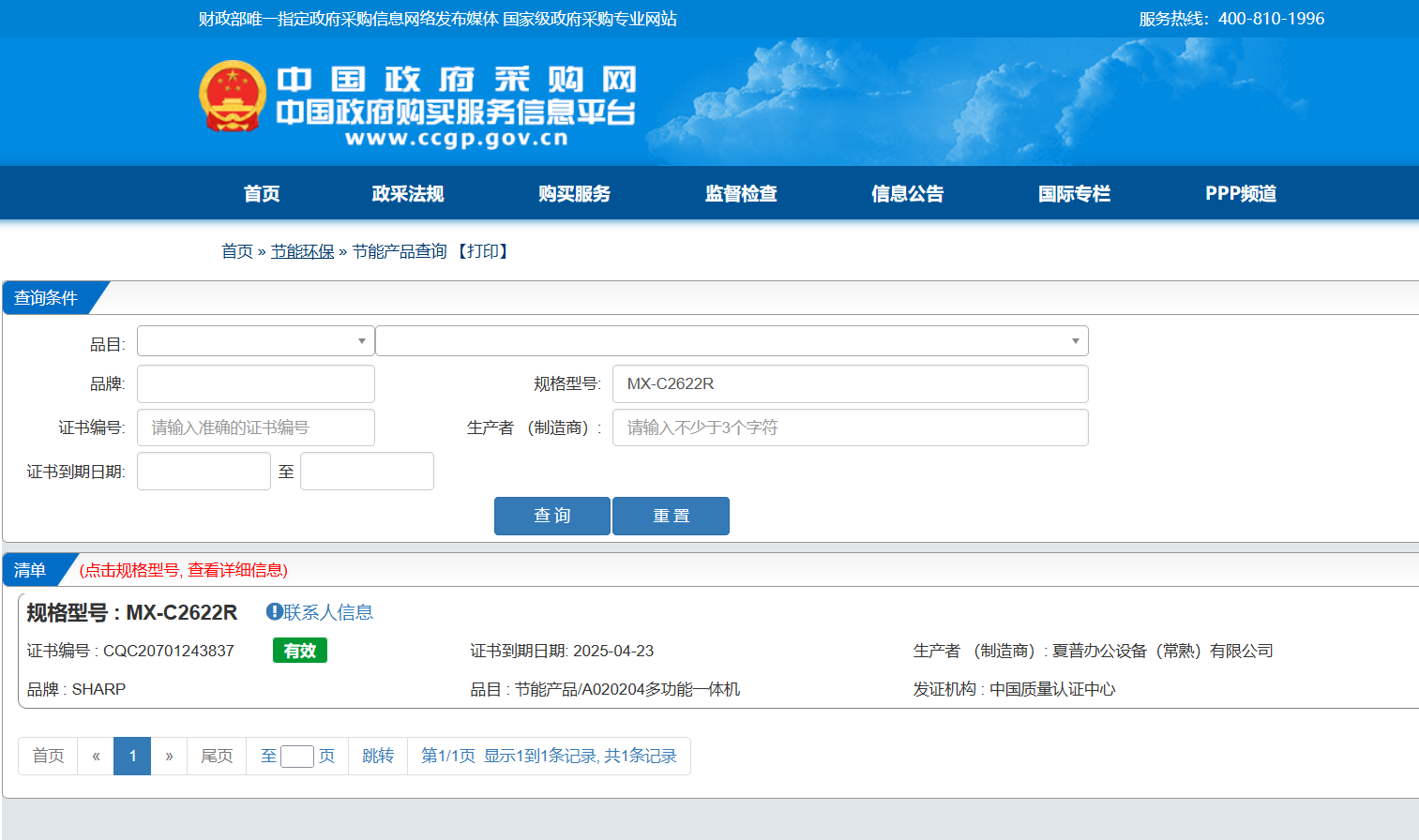Open the PPP频道 channel
The height and width of the screenshot is (840, 1419).
(x=1240, y=194)
